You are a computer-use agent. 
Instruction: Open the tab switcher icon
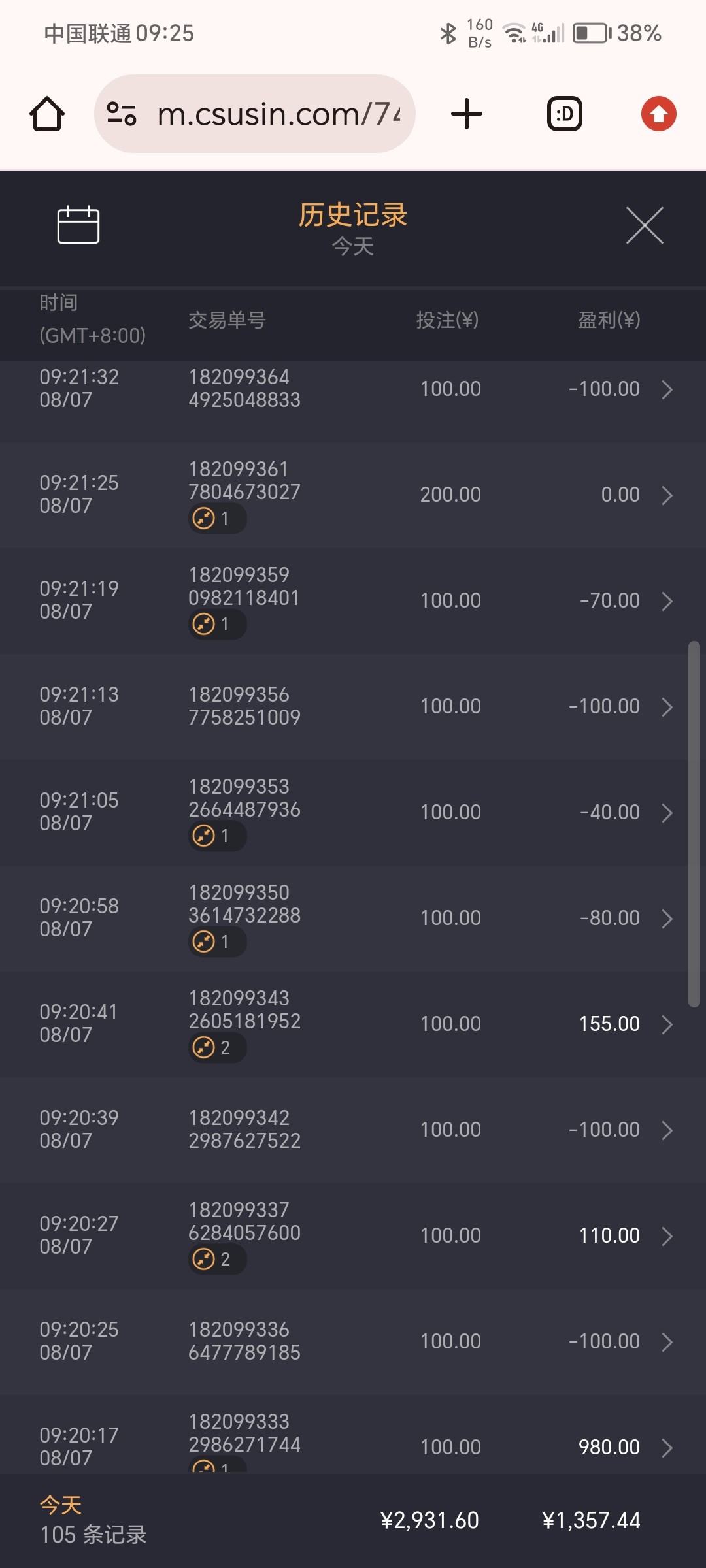click(x=564, y=114)
